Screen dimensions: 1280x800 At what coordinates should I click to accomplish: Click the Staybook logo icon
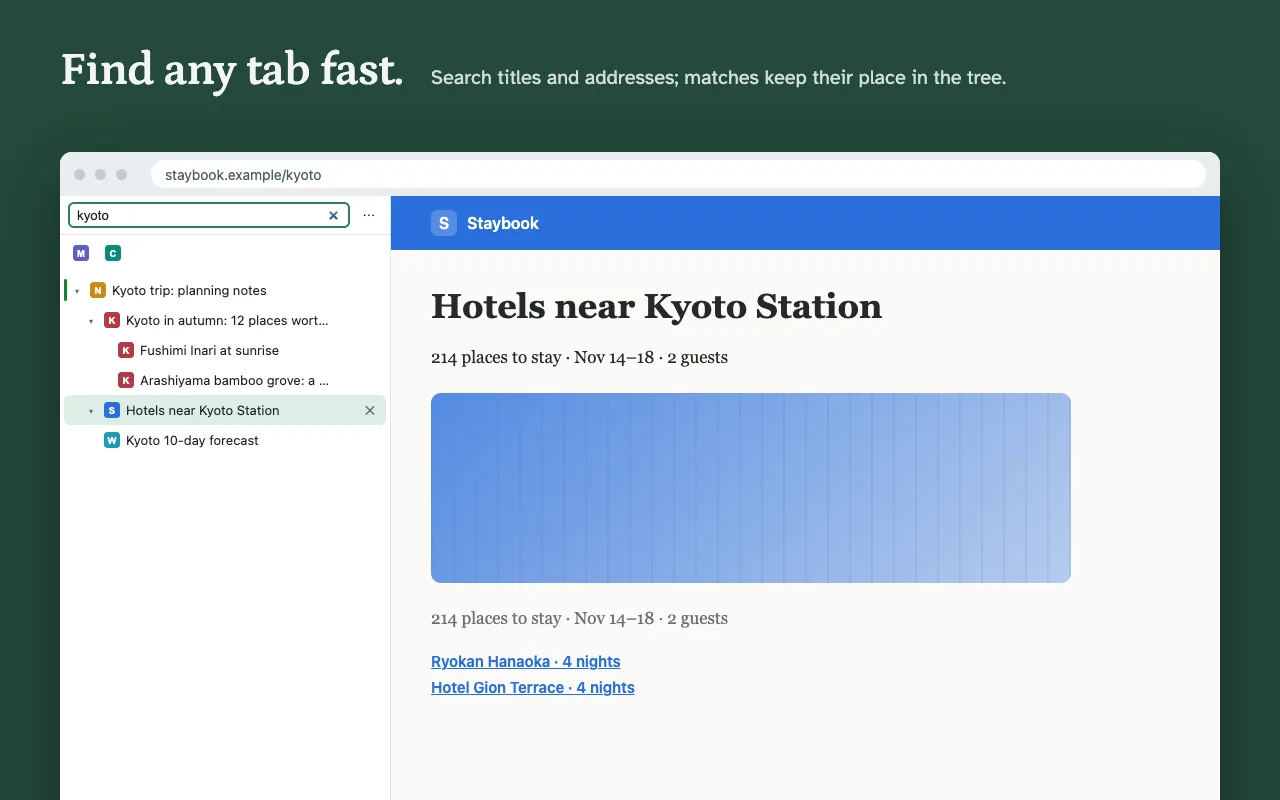click(444, 223)
